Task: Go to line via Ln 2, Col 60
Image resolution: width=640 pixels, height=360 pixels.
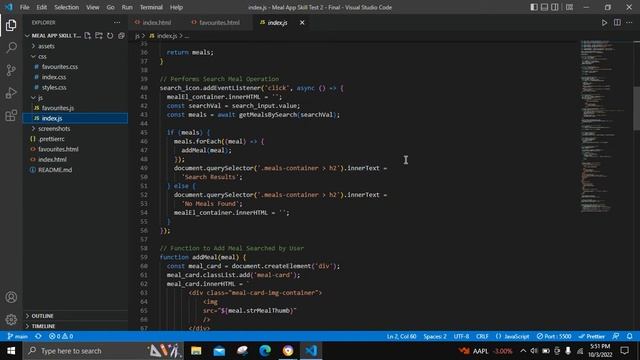Action: click(x=402, y=336)
